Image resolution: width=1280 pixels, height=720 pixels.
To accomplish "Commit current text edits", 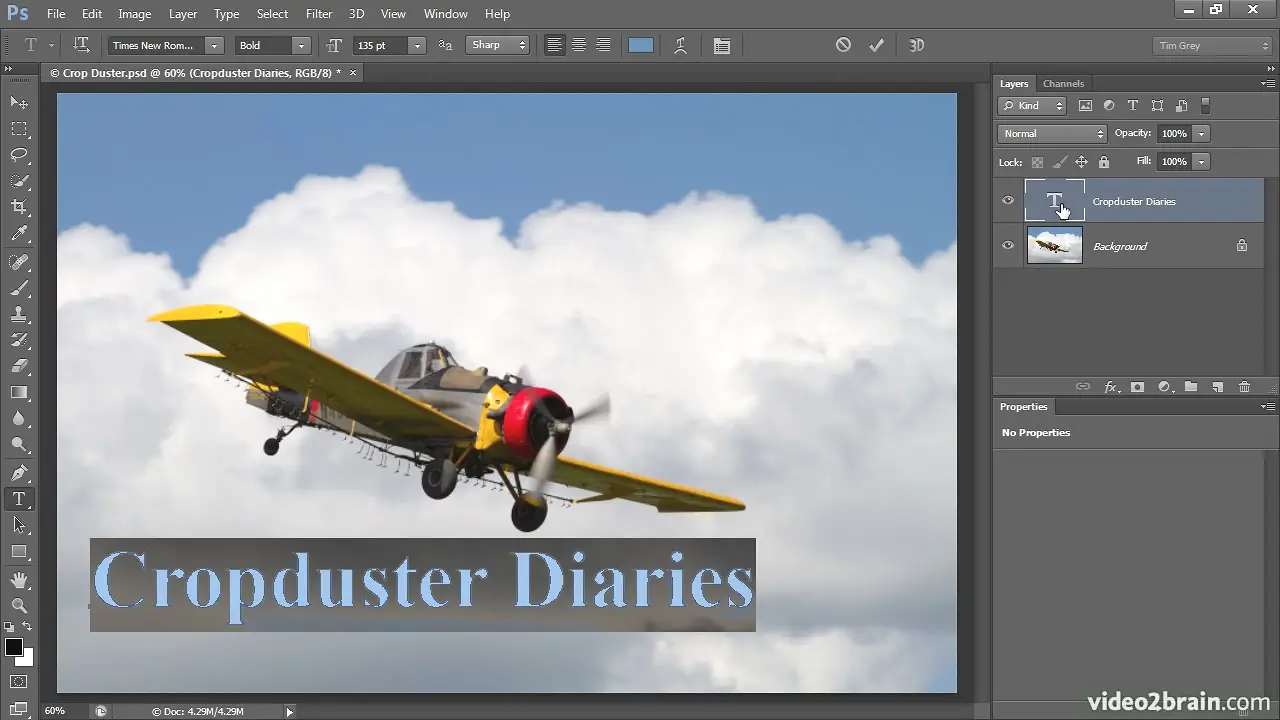I will 876,45.
